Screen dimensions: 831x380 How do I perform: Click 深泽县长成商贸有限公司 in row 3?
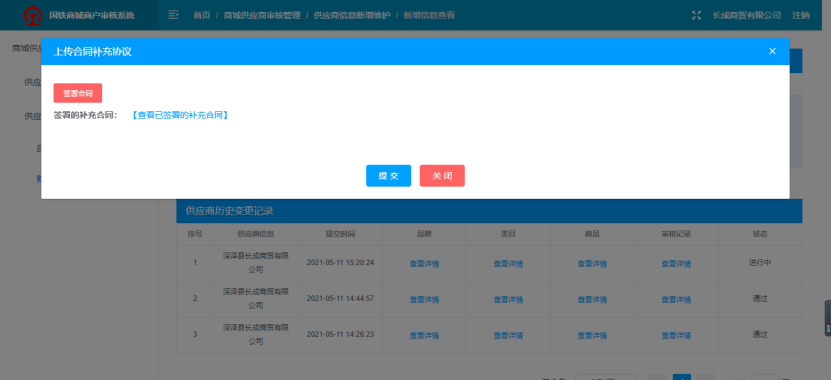255,335
